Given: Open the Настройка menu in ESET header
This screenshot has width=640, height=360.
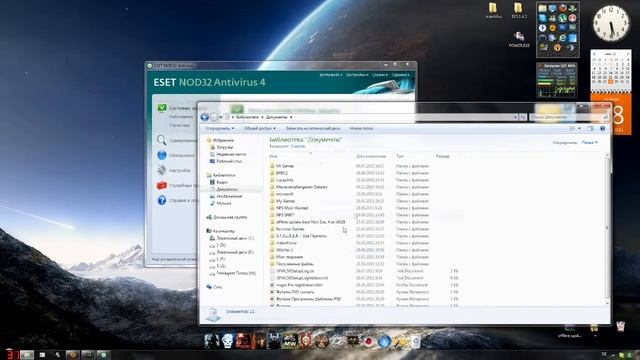Looking at the screenshot, I should (x=357, y=75).
